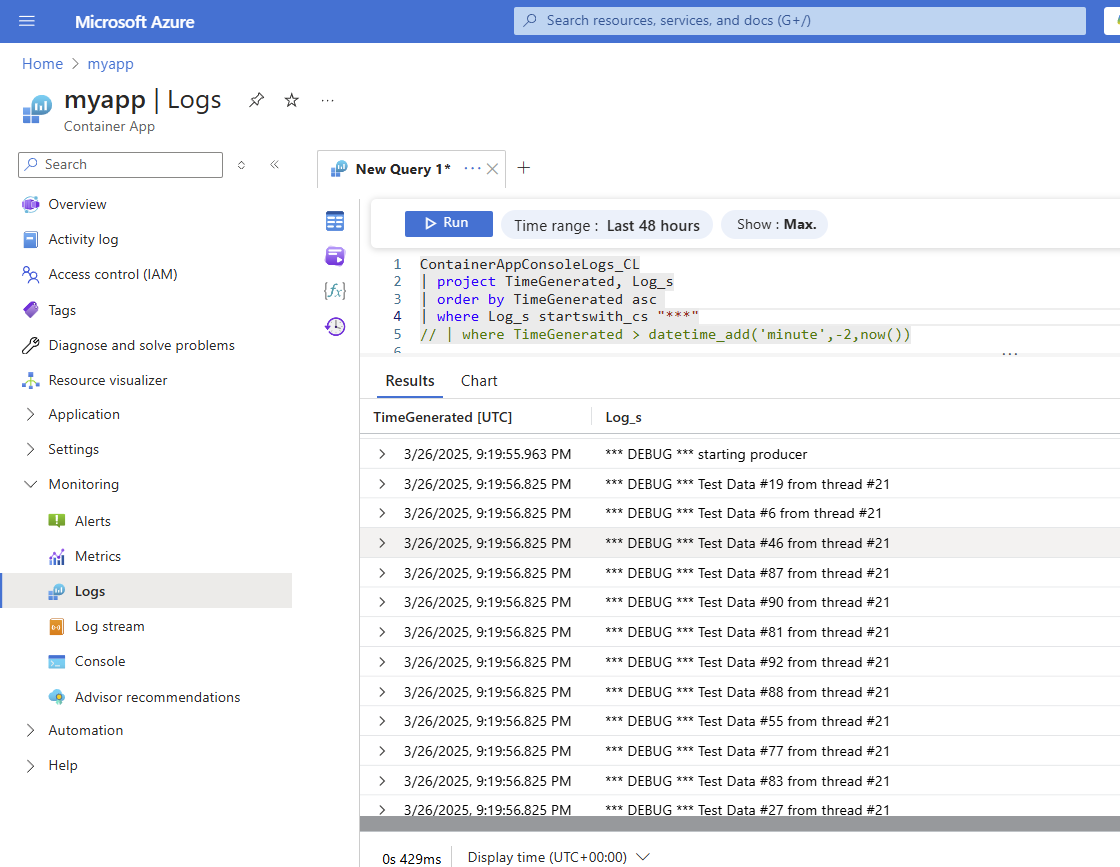Go to myapp breadcrumb link
Viewport: 1120px width, 867px height.
[x=110, y=64]
